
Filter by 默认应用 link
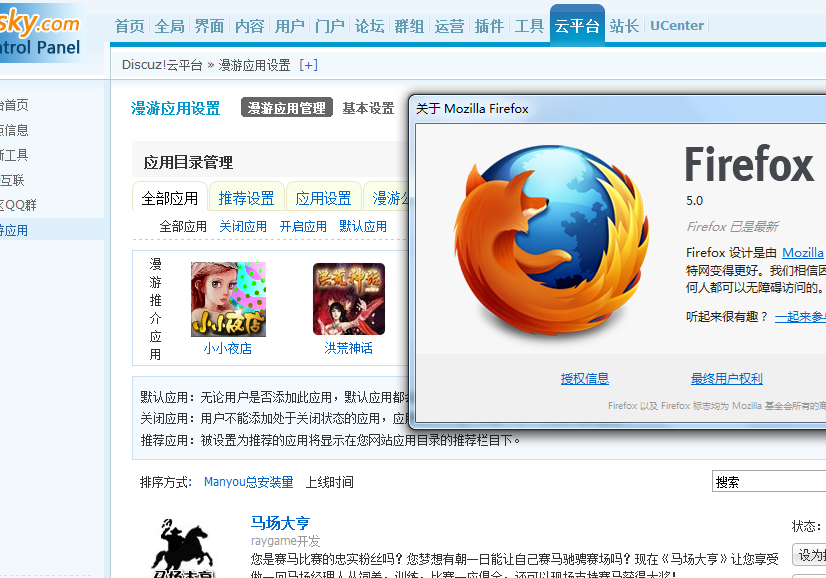pyautogui.click(x=363, y=227)
